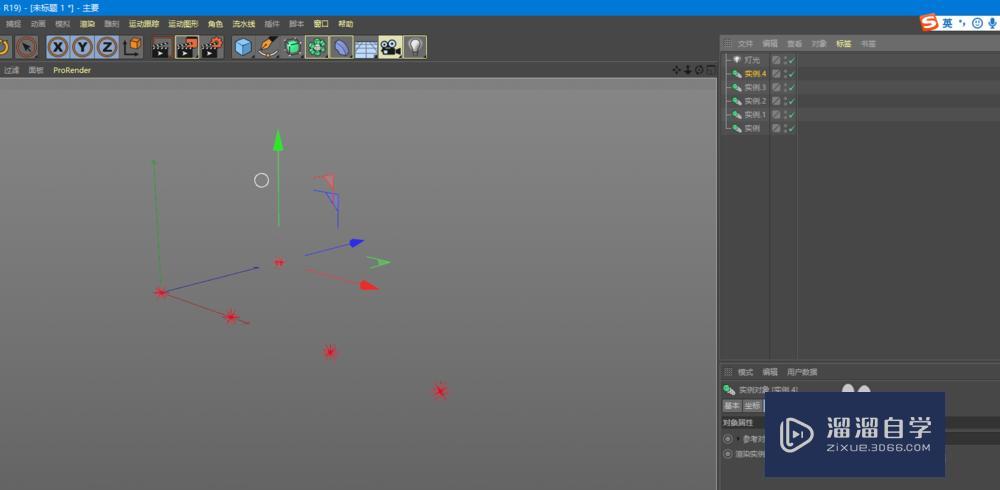The image size is (1000, 490).
Task: Open the 角色 menu
Action: tap(216, 24)
